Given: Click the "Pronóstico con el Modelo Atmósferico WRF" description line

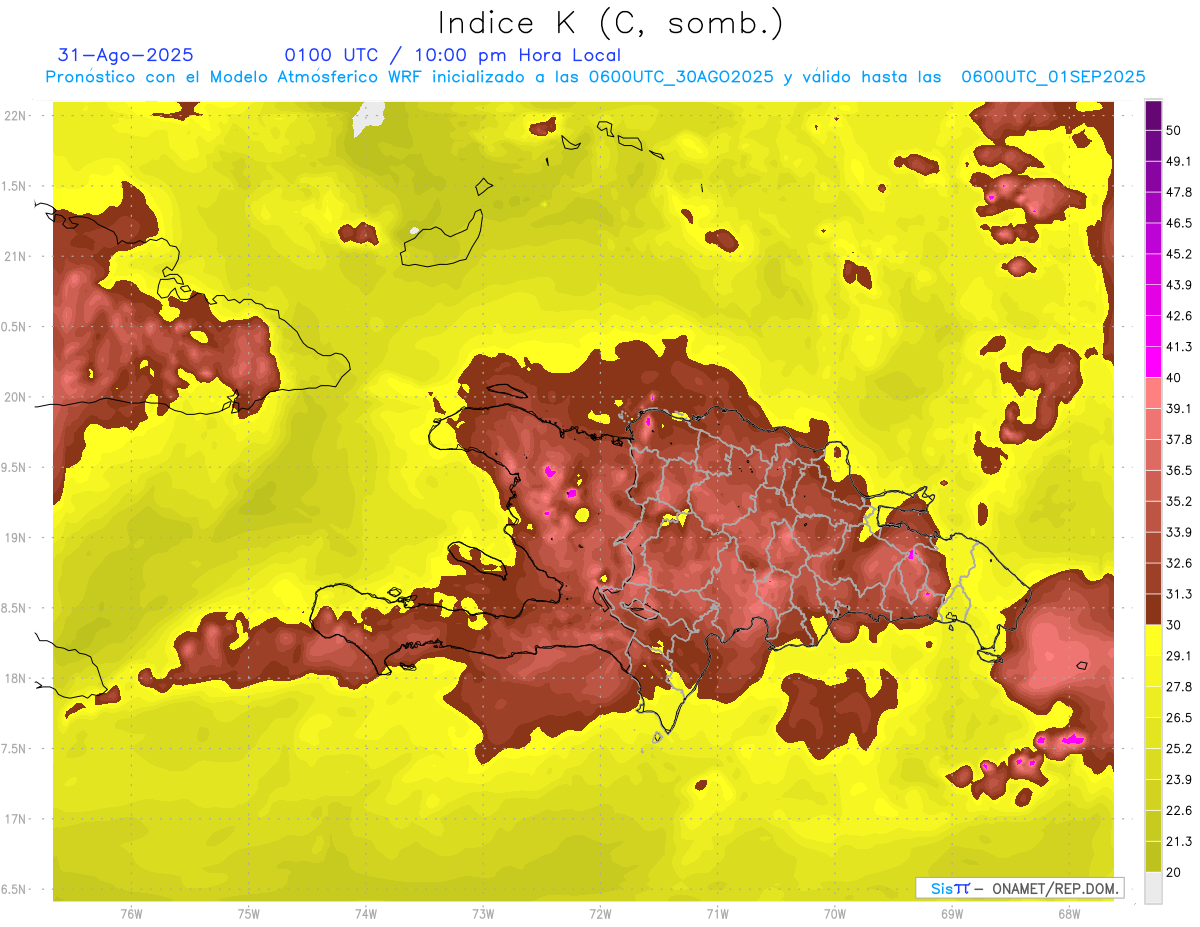Looking at the screenshot, I should (595, 76).
